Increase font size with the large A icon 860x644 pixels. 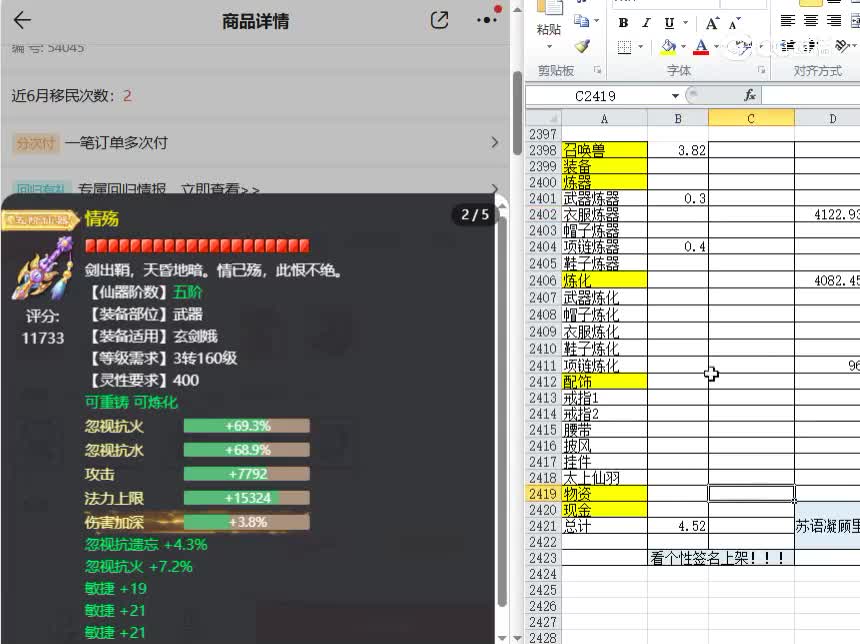713,22
